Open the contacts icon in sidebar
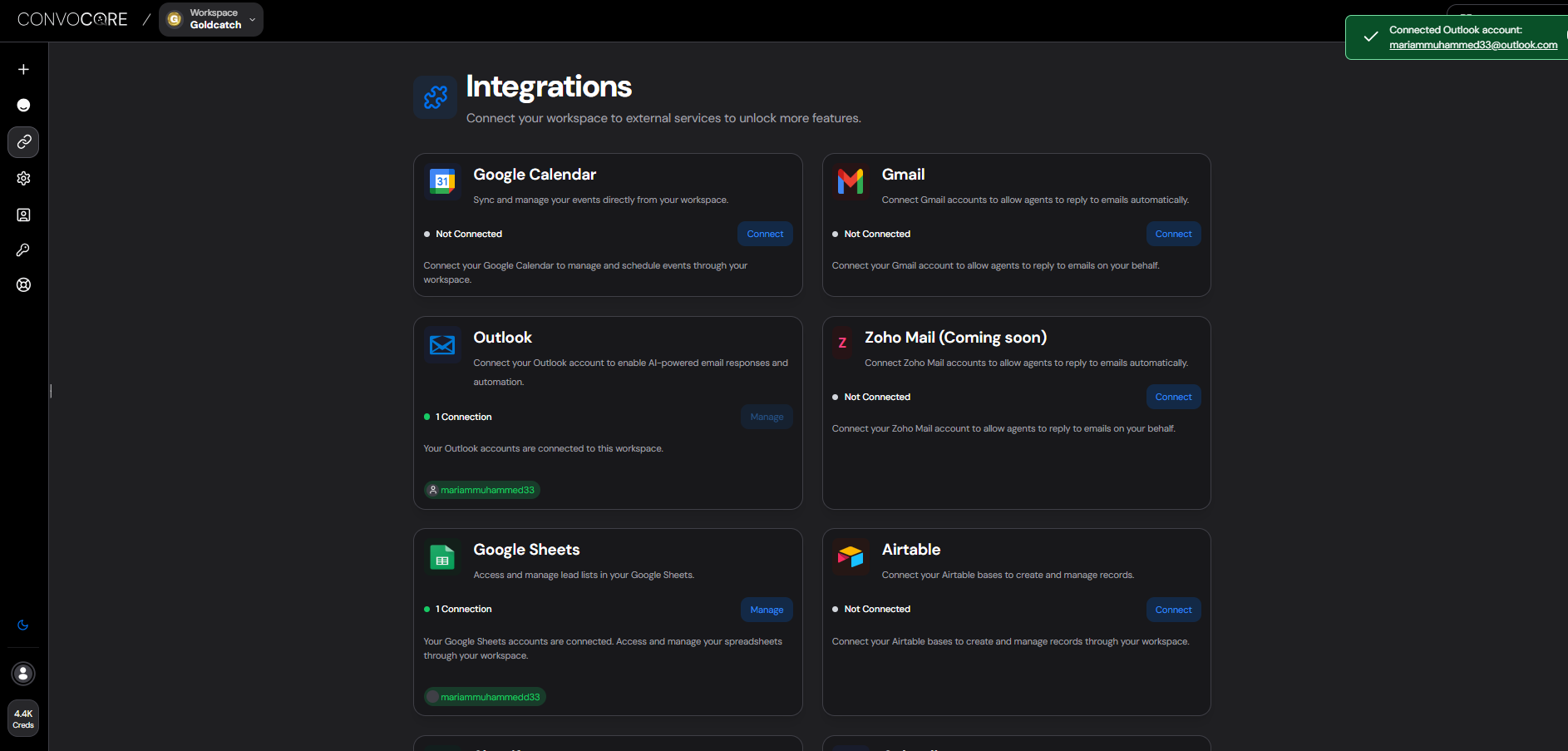The image size is (1568, 751). tap(23, 215)
